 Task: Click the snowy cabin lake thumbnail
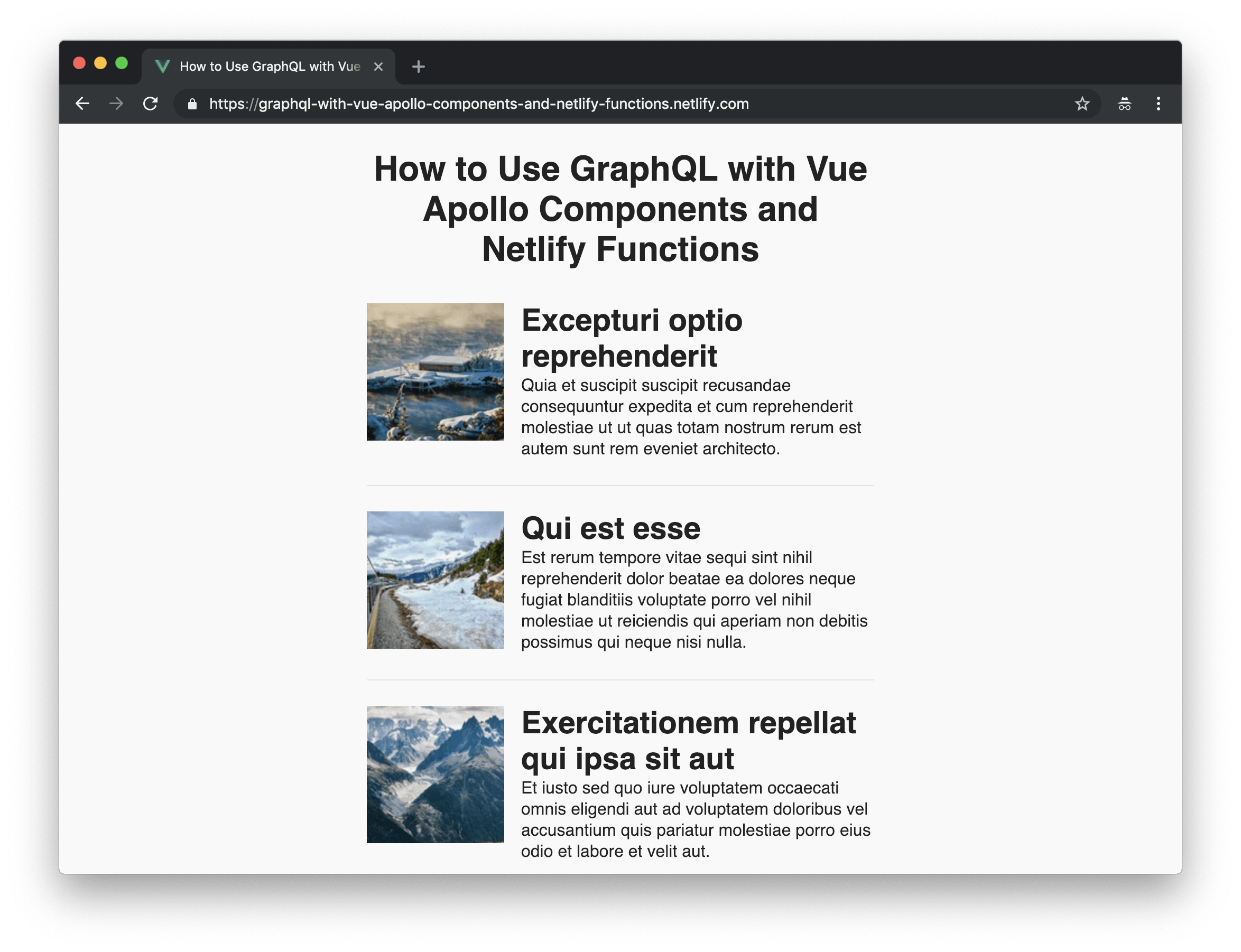435,372
